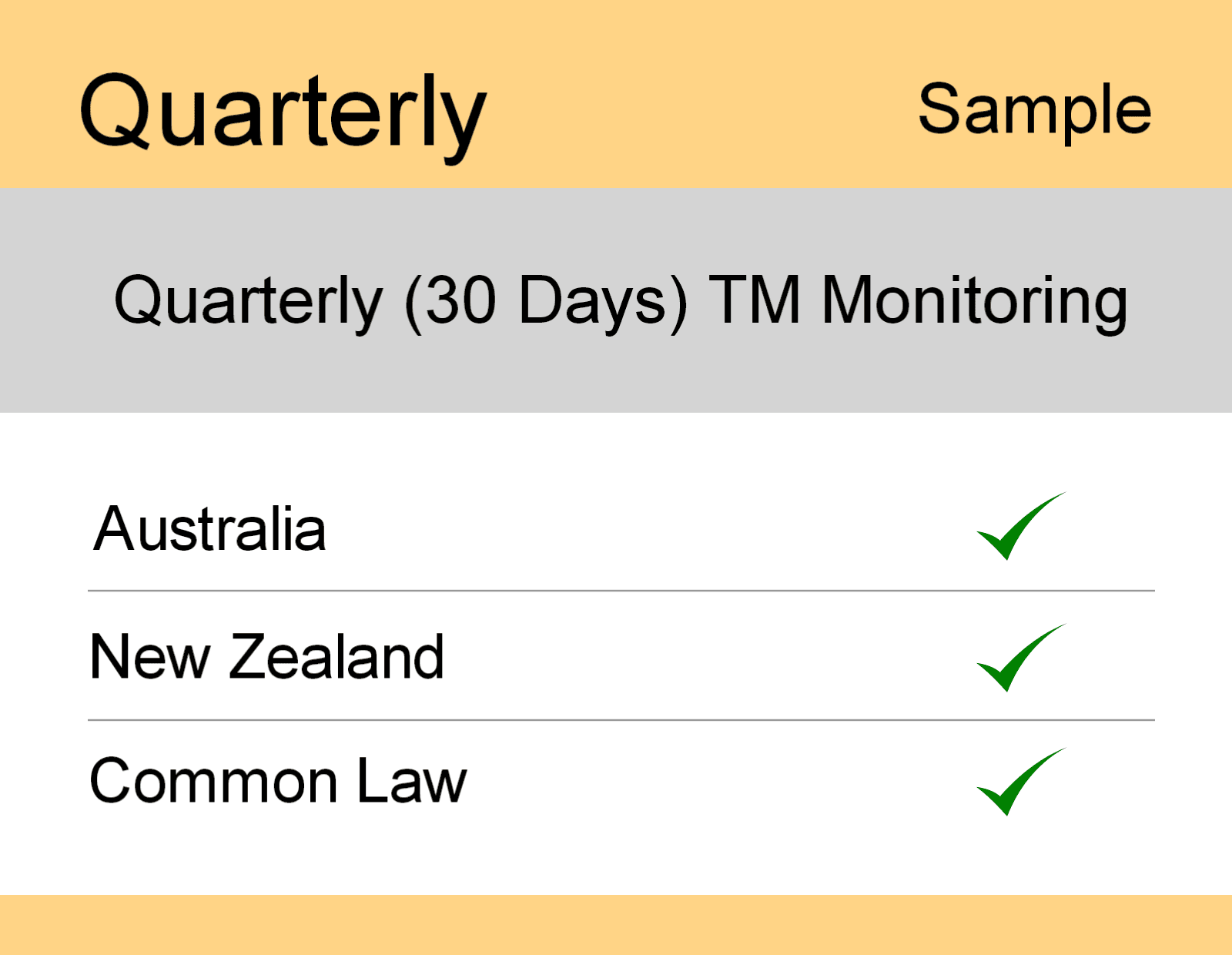The height and width of the screenshot is (955, 1232).
Task: Click the word Quarterly in gray subtitle
Action: pyautogui.click(x=248, y=300)
